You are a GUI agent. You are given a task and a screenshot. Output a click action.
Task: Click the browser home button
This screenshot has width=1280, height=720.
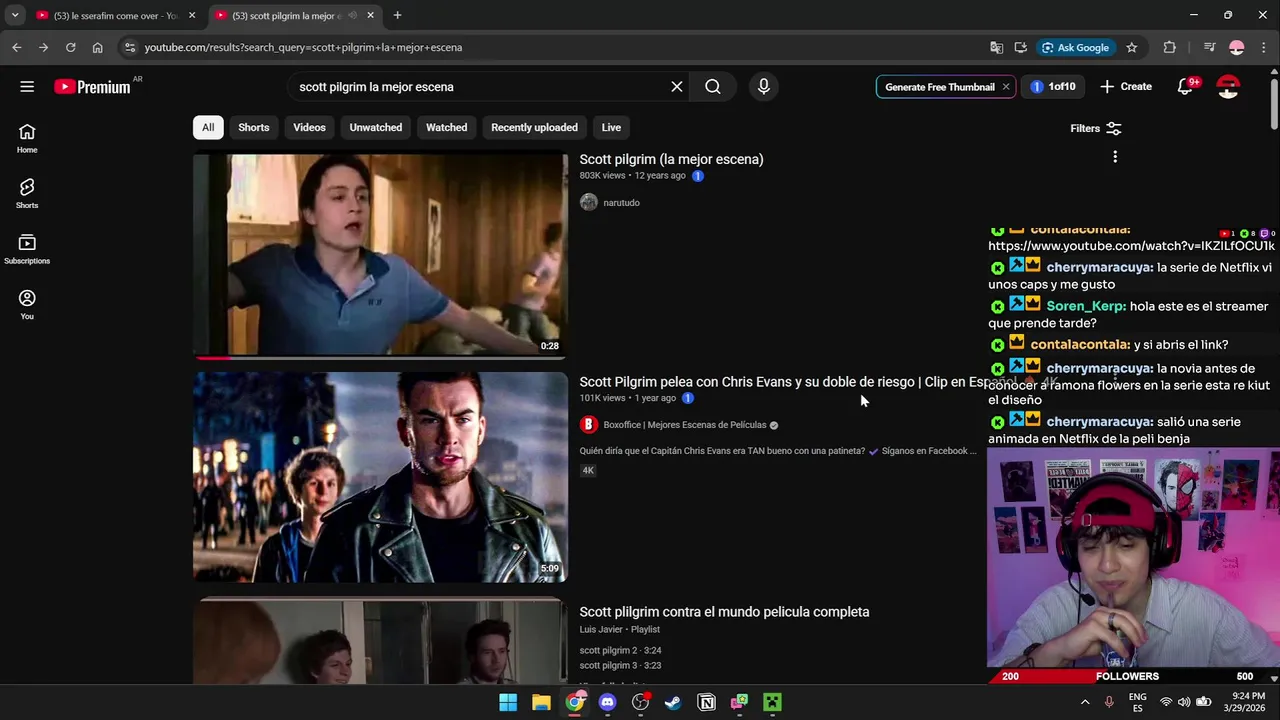(97, 47)
